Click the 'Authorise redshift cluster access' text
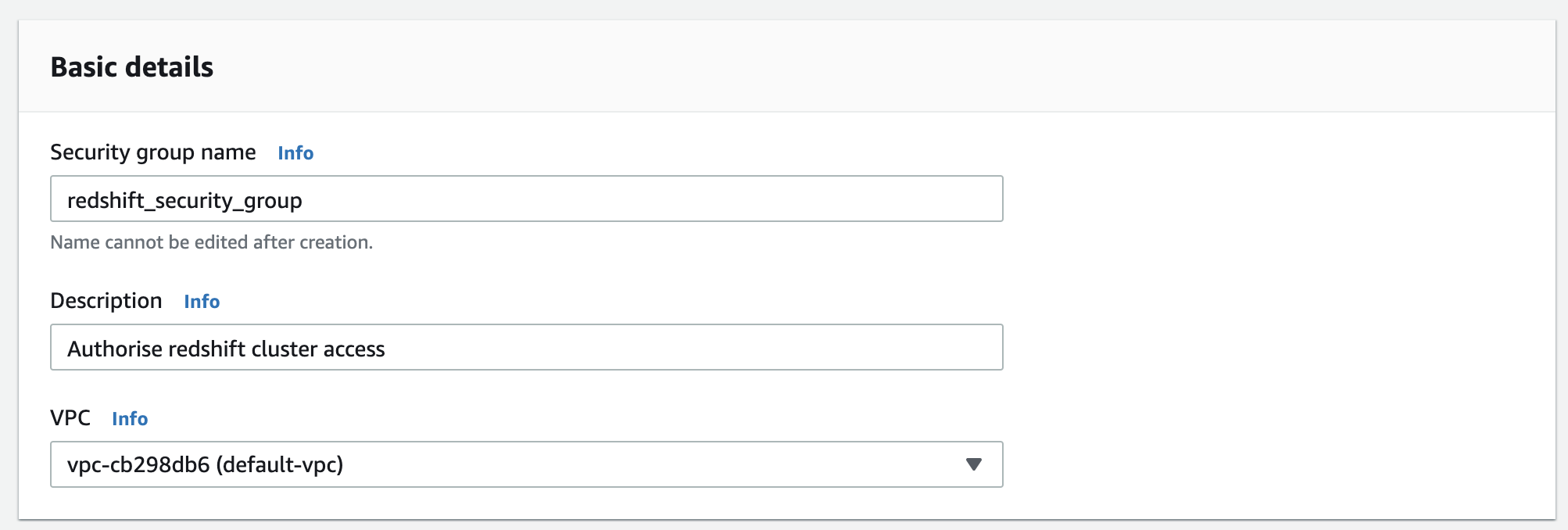Image resolution: width=1568 pixels, height=530 pixels. [x=226, y=349]
